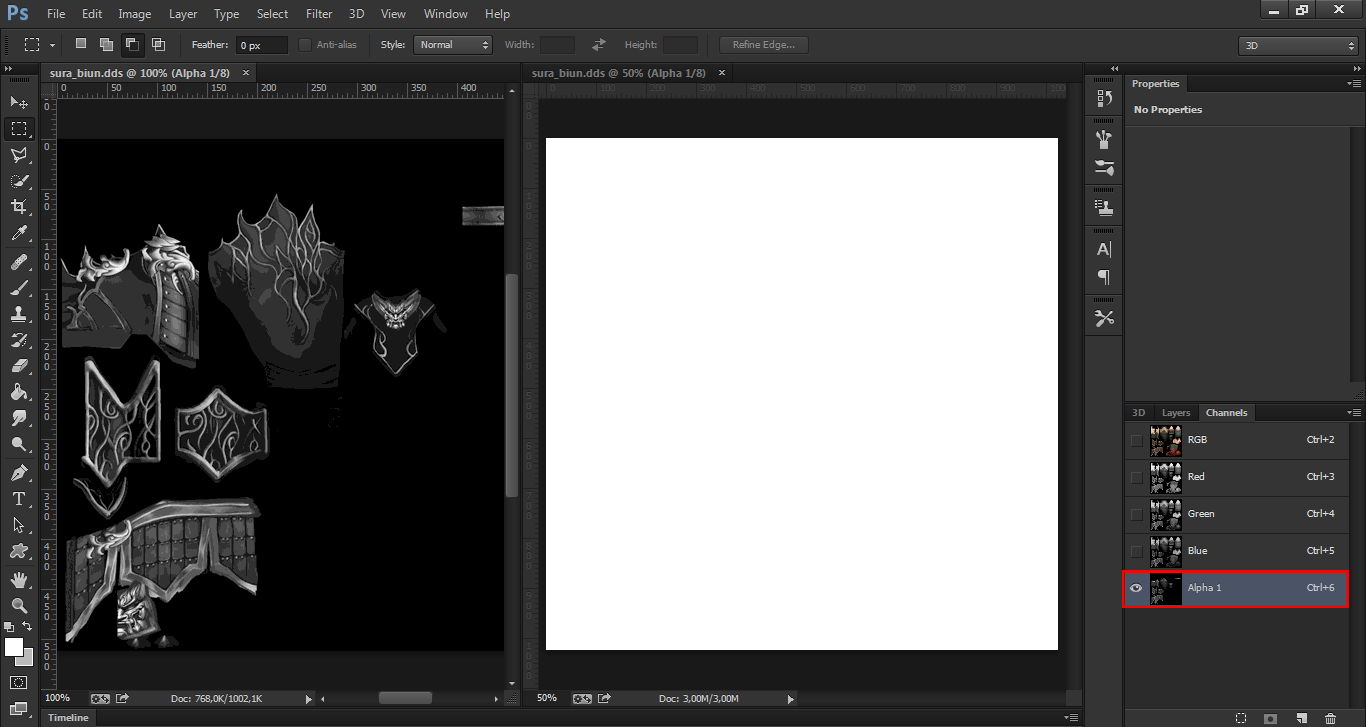Swap foreground and background colors
Screen dimensions: 1366x727
[x=28, y=627]
